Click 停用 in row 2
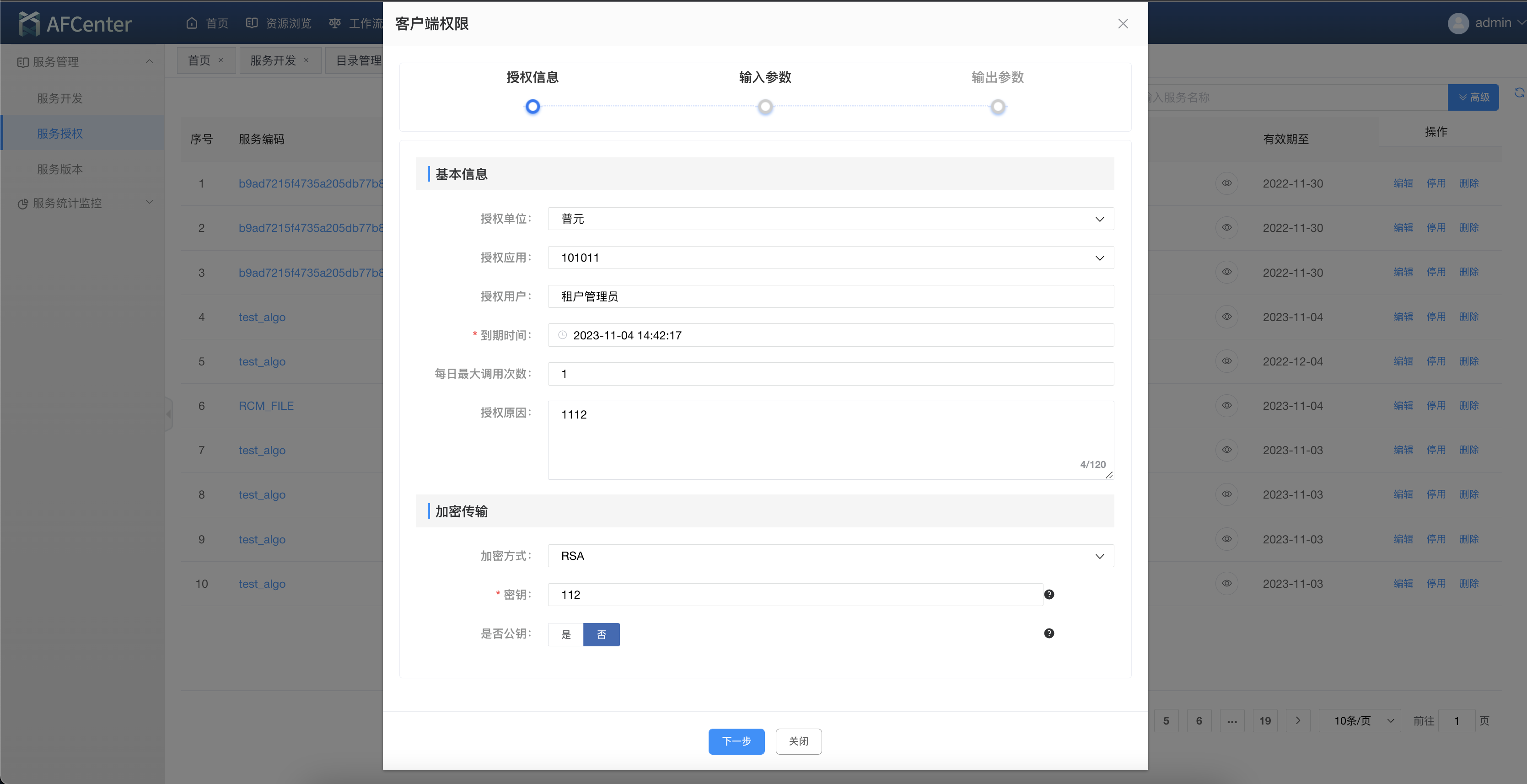1527x784 pixels. (x=1436, y=227)
